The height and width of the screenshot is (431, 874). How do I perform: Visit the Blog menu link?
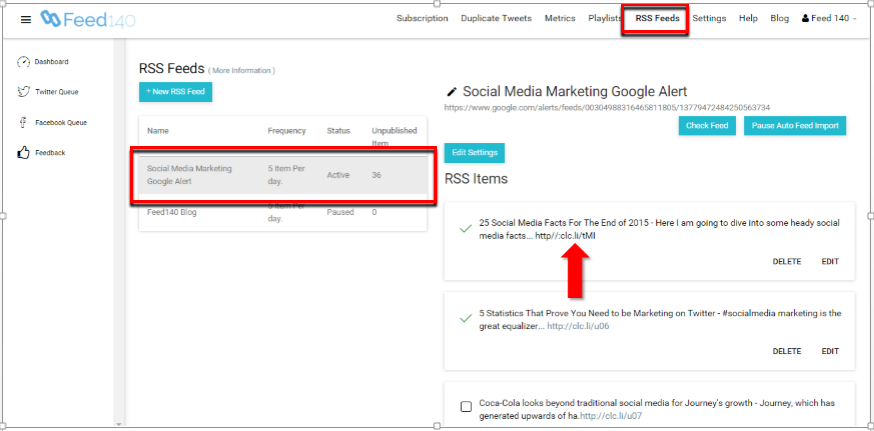779,18
